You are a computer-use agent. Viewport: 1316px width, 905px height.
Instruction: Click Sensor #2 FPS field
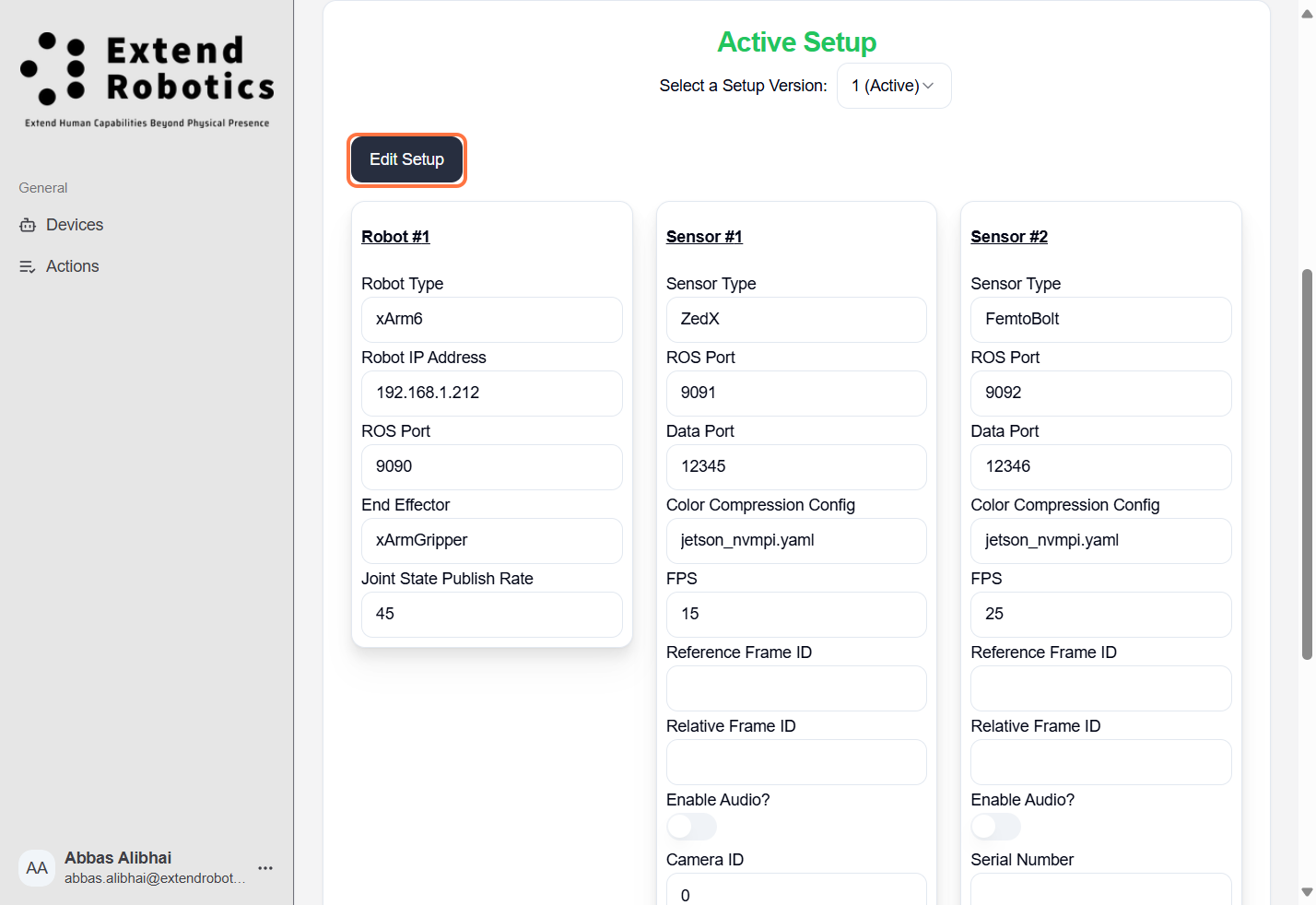point(1100,615)
